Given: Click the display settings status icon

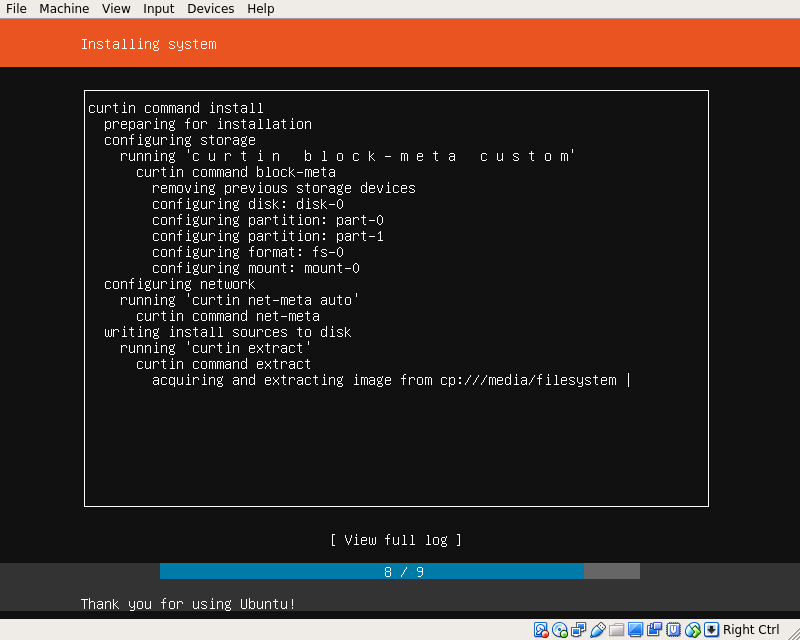Looking at the screenshot, I should coord(636,630).
